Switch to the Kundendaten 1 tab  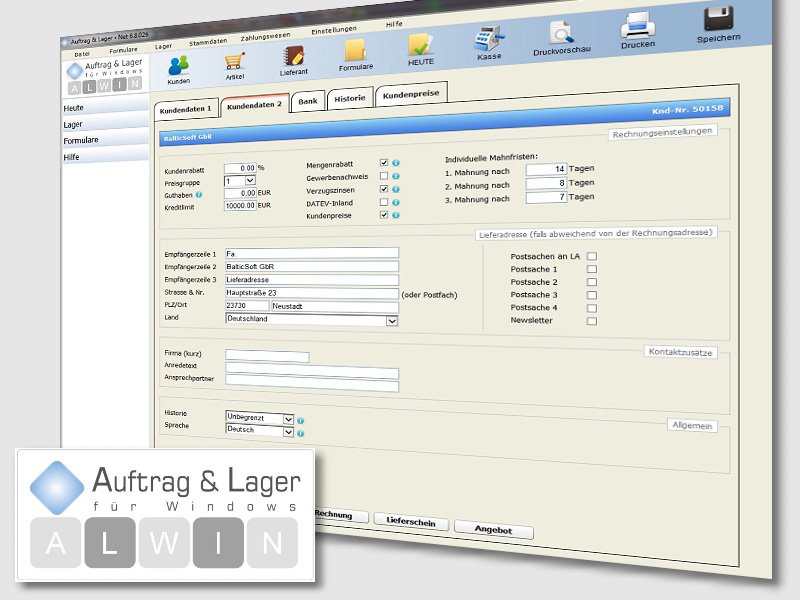coord(186,109)
